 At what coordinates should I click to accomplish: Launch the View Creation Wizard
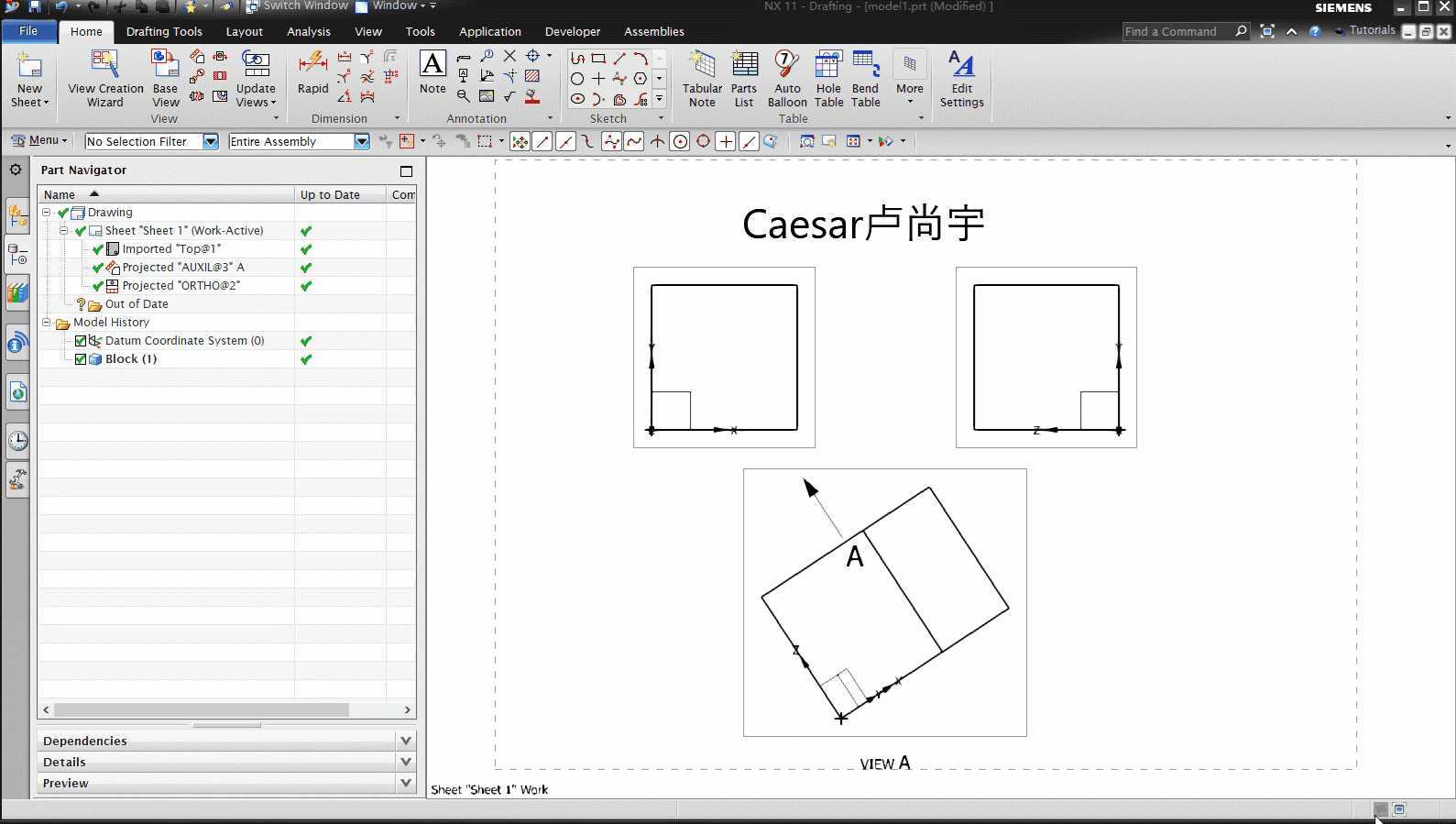105,79
